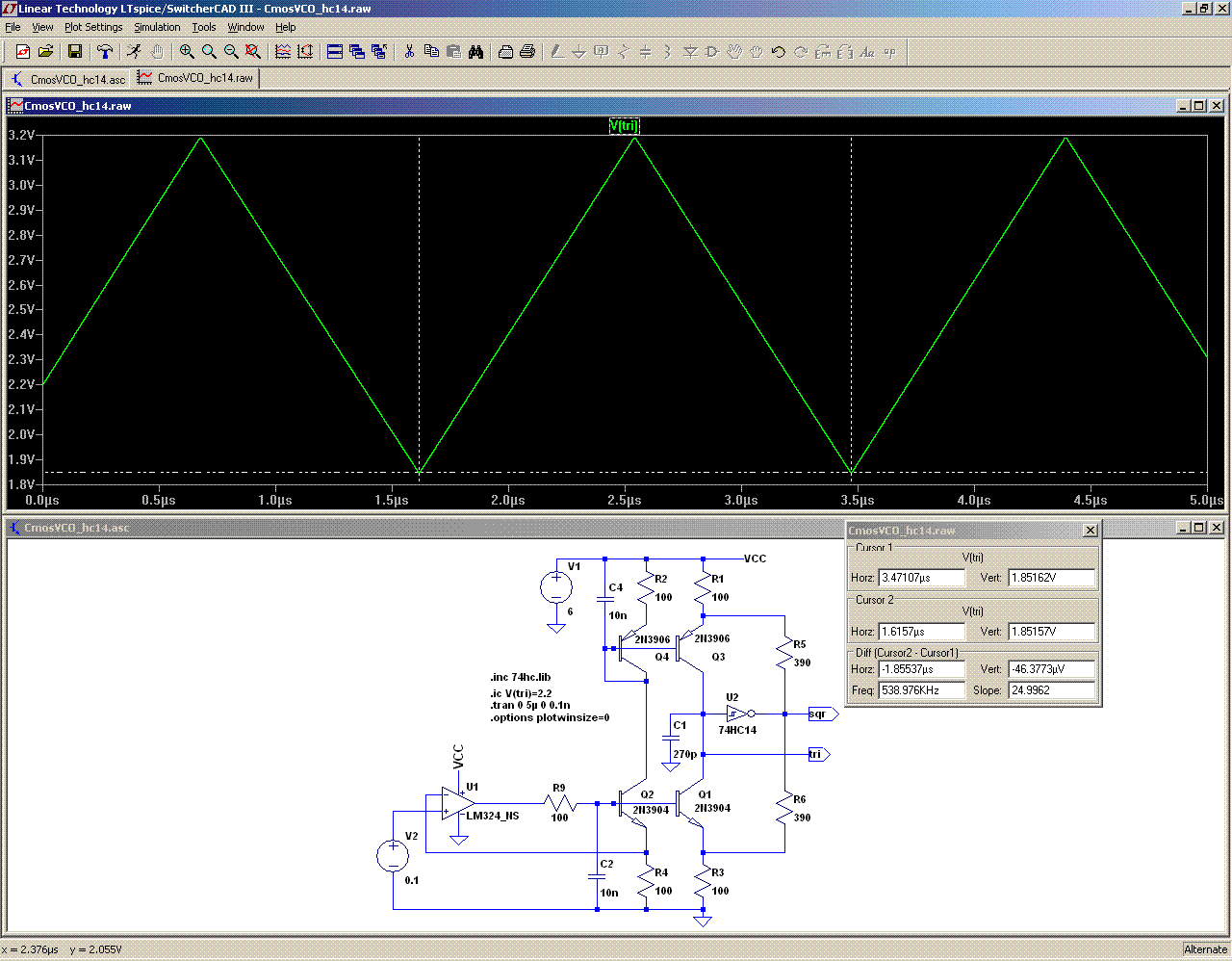Viewport: 1232px width, 961px height.
Task: Open the Simulation menu
Action: 157,27
